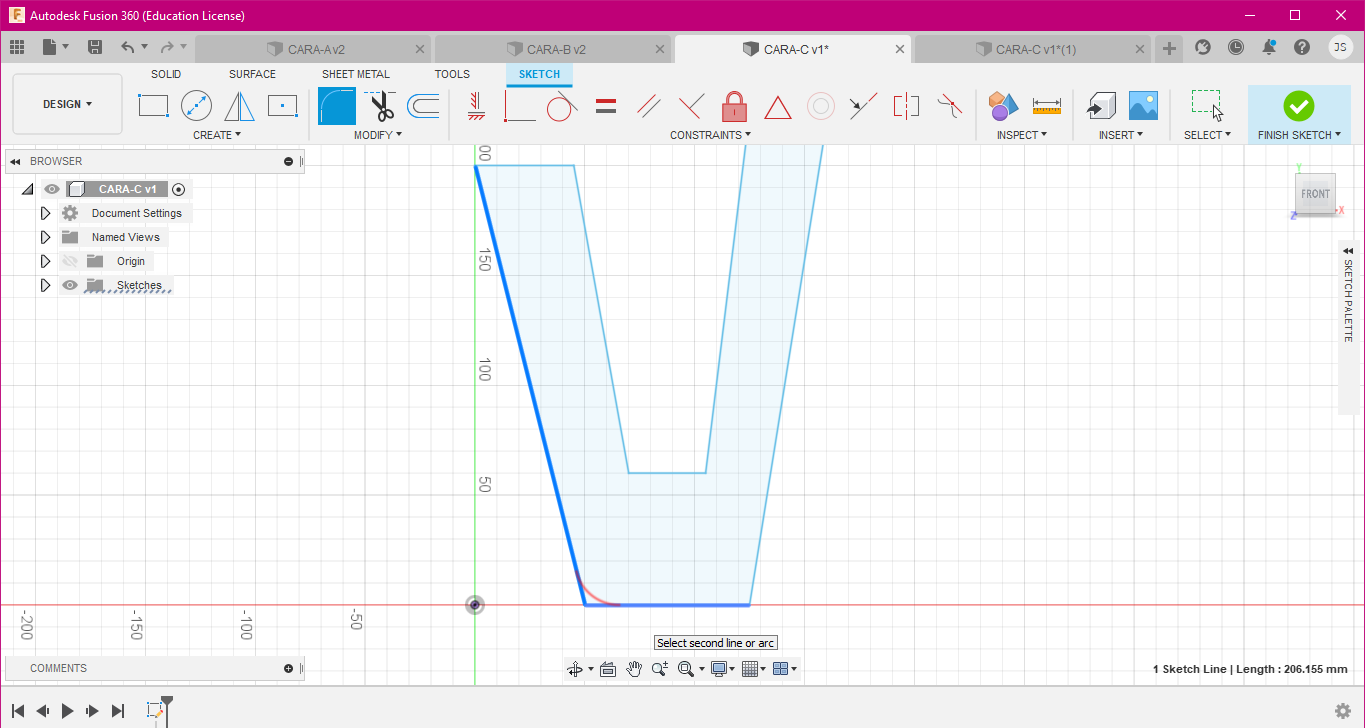Expand the Create menu dropdown
Viewport: 1365px width, 728px height.
tap(217, 135)
